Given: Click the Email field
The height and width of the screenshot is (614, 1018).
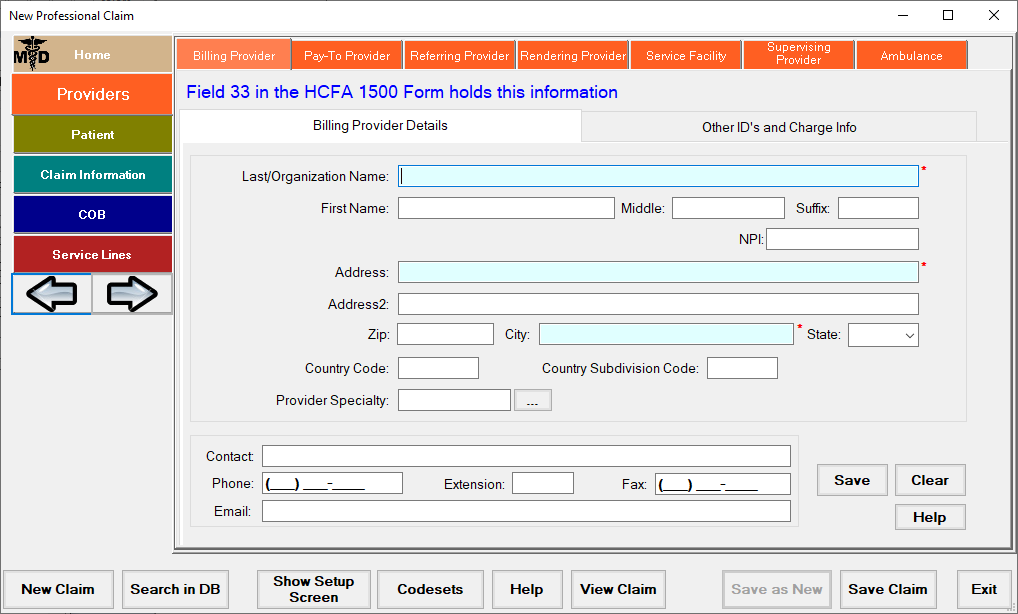Looking at the screenshot, I should [527, 511].
